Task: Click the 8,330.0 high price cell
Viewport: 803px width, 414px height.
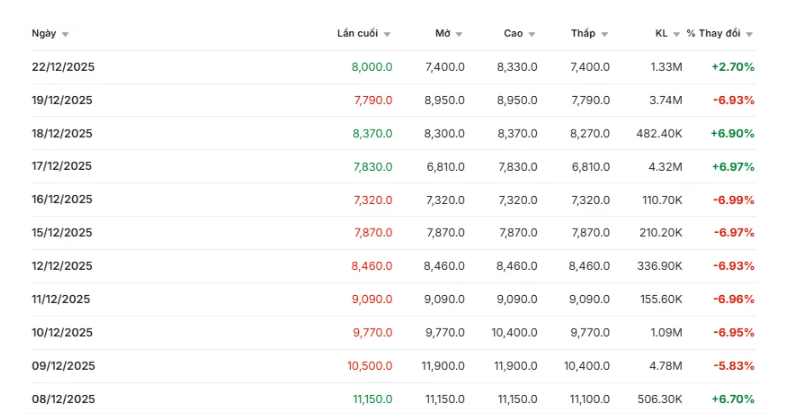Action: (517, 67)
